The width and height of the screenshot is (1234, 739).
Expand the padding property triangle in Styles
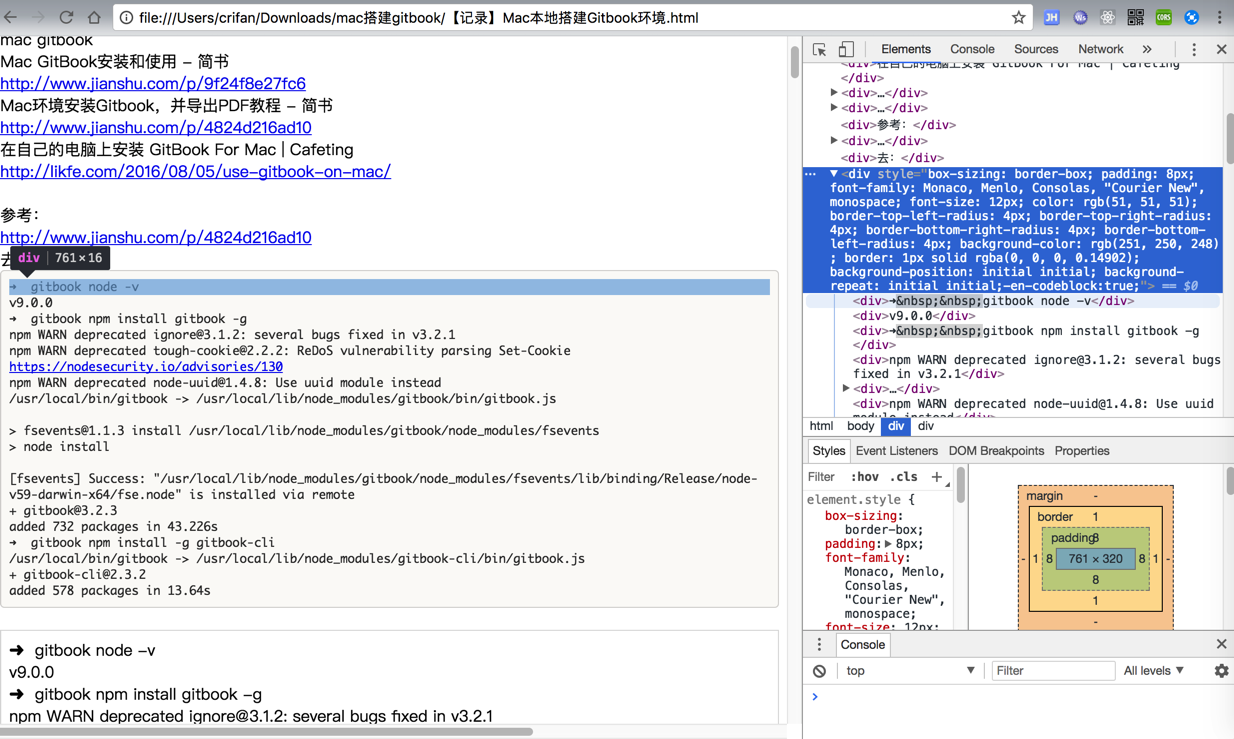coord(888,544)
